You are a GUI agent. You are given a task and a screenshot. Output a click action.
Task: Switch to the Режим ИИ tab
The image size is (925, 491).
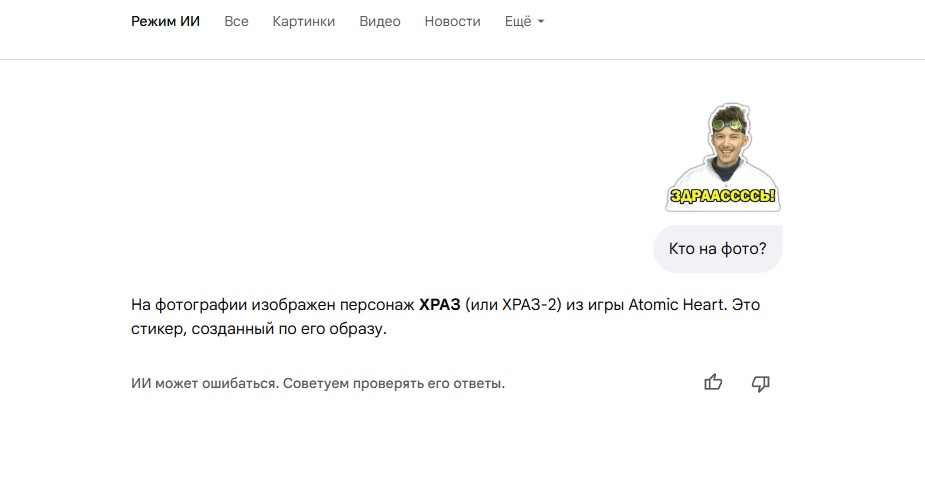pyautogui.click(x=165, y=21)
